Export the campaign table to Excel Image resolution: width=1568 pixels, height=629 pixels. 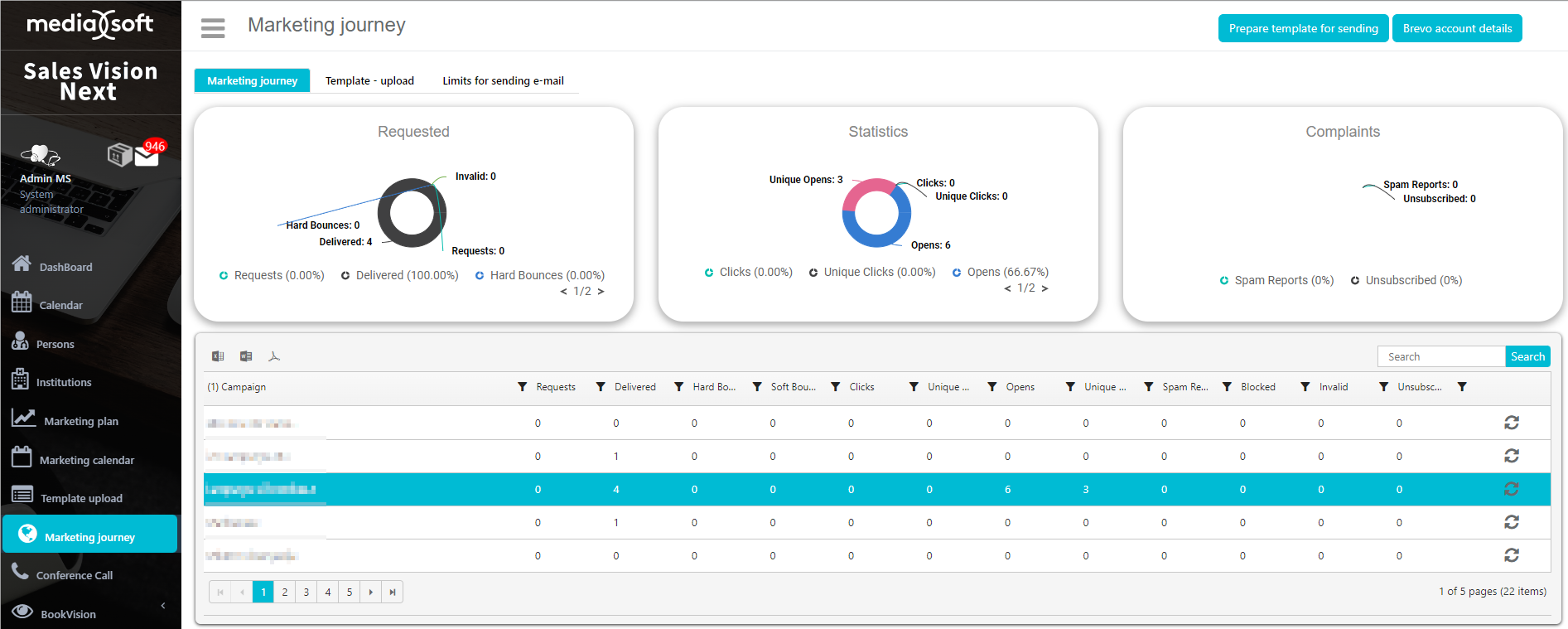coord(218,356)
